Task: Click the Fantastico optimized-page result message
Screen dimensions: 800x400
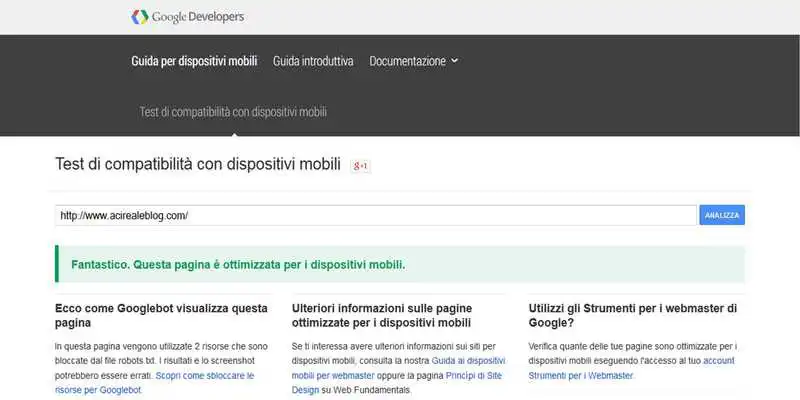Action: 399,264
